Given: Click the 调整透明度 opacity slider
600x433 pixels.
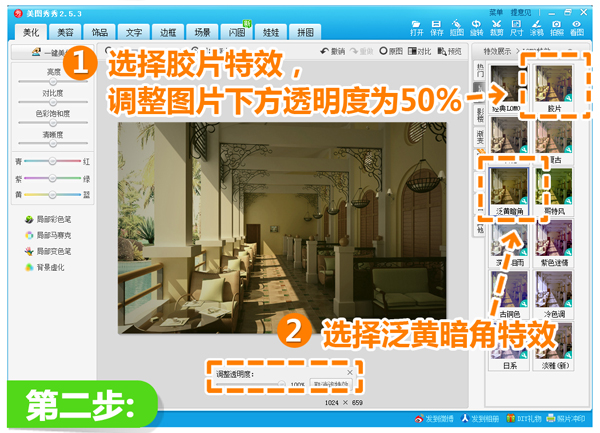Looking at the screenshot, I should (251, 384).
